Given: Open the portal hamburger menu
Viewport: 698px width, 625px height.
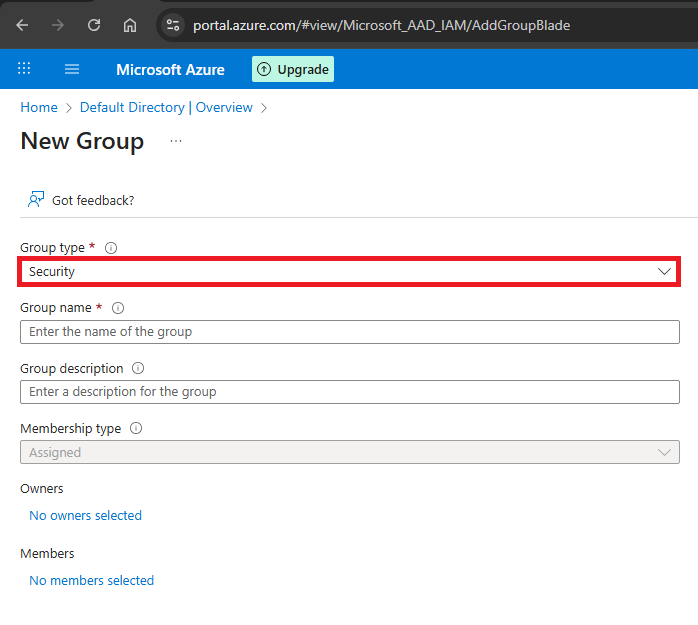Looking at the screenshot, I should coord(72,69).
